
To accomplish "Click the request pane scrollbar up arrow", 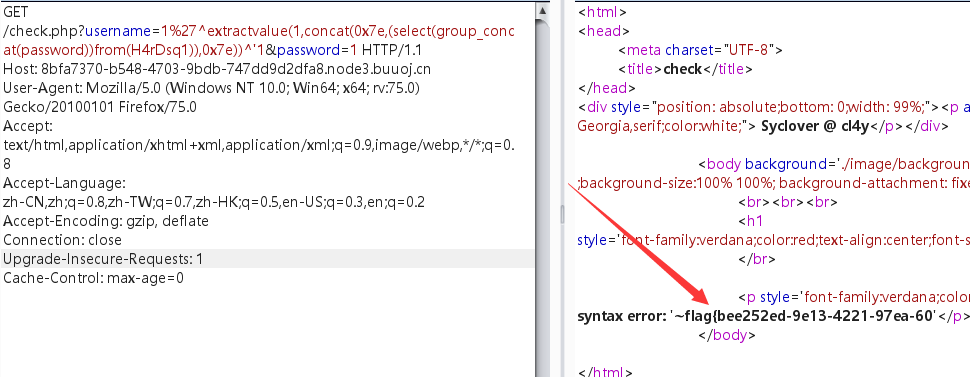I will click(543, 10).
